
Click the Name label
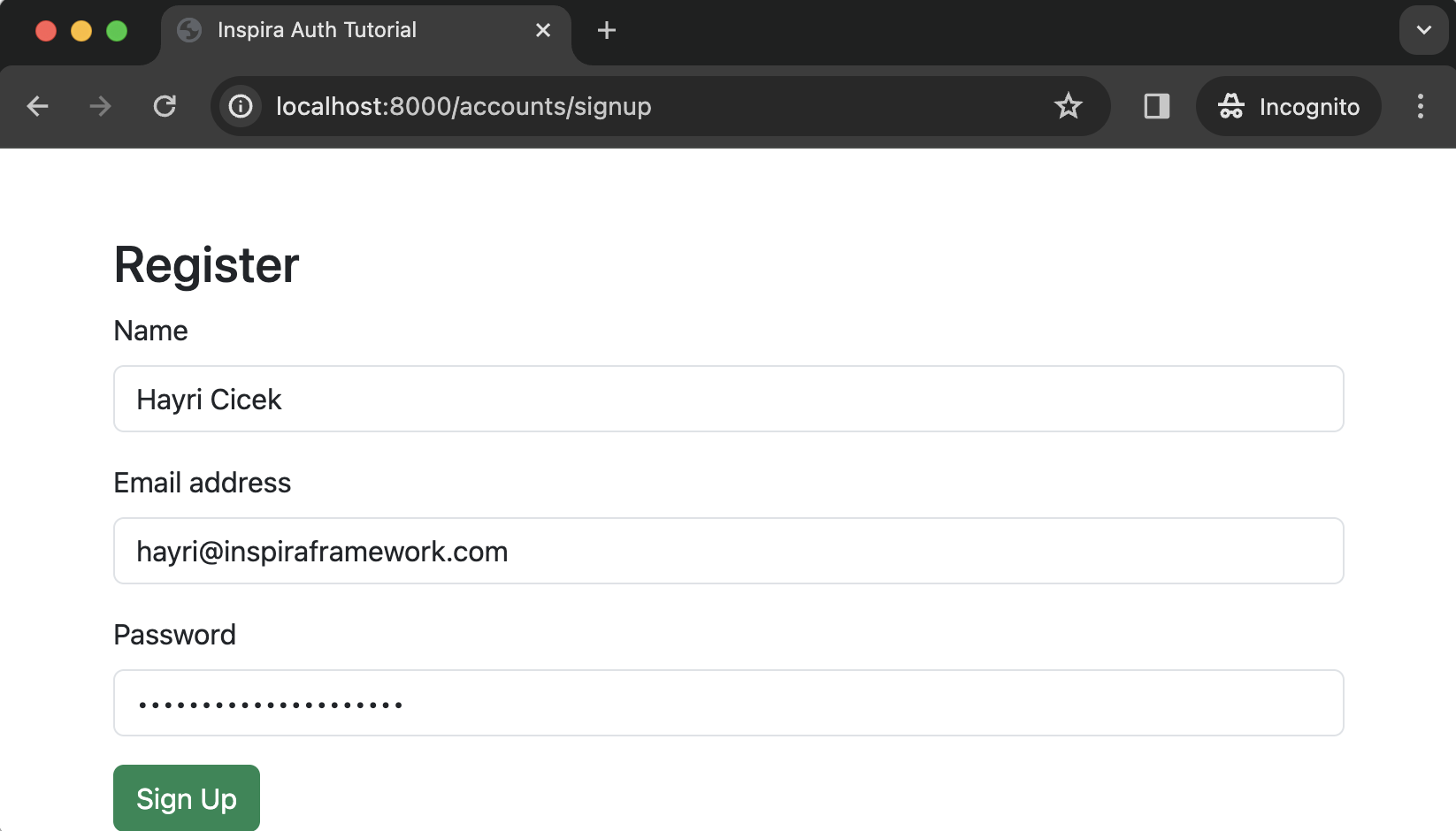click(151, 332)
